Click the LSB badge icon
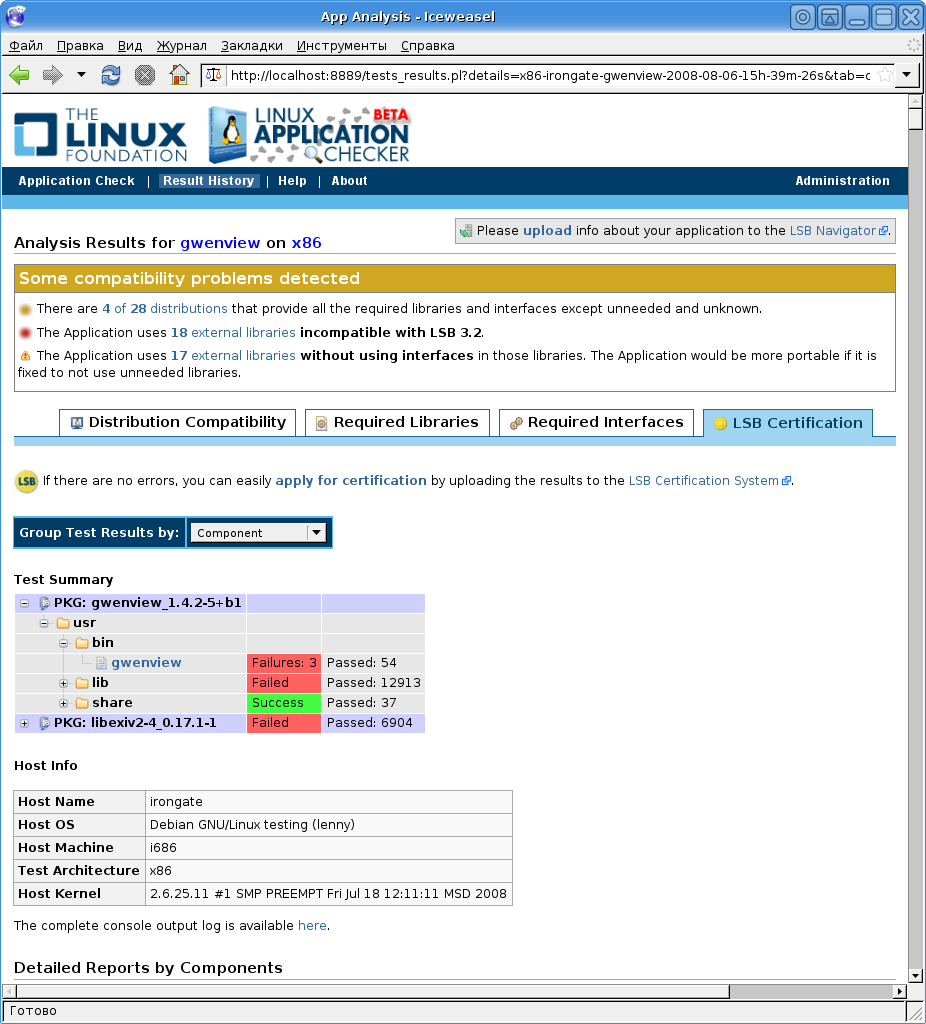The height and width of the screenshot is (1024, 926). click(26, 482)
